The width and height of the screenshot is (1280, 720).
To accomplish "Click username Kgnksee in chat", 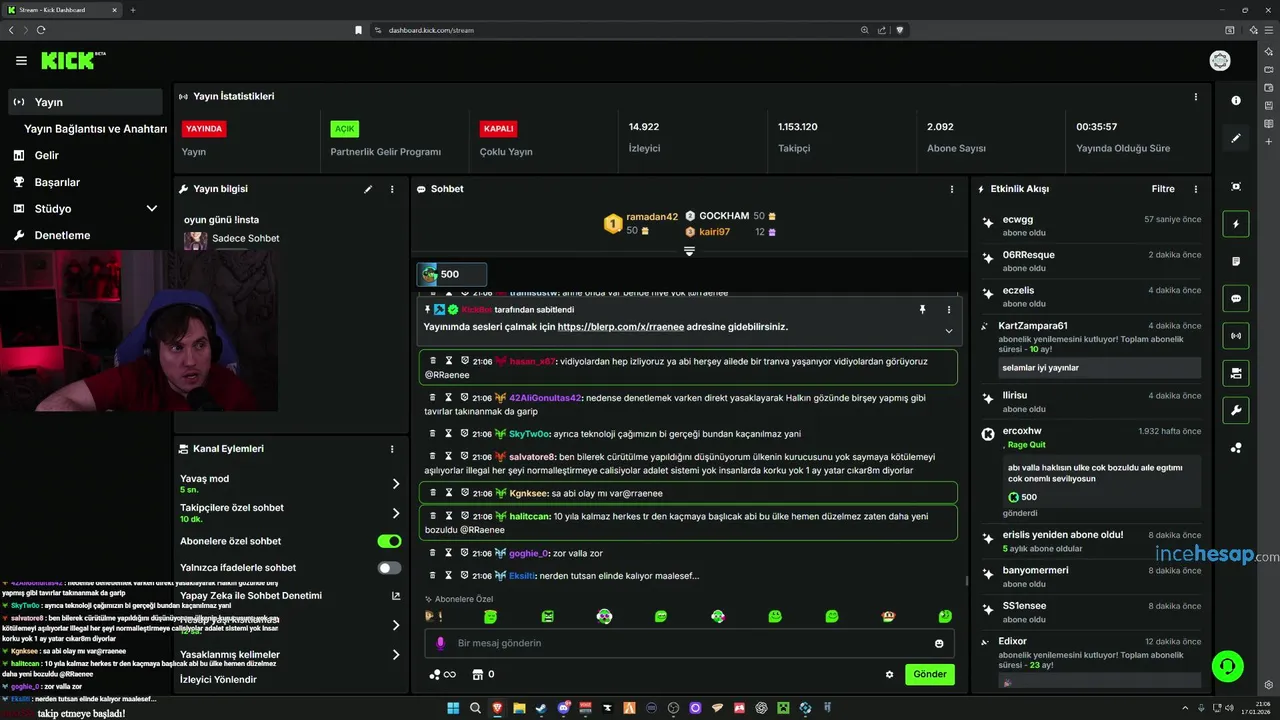I will [529, 493].
